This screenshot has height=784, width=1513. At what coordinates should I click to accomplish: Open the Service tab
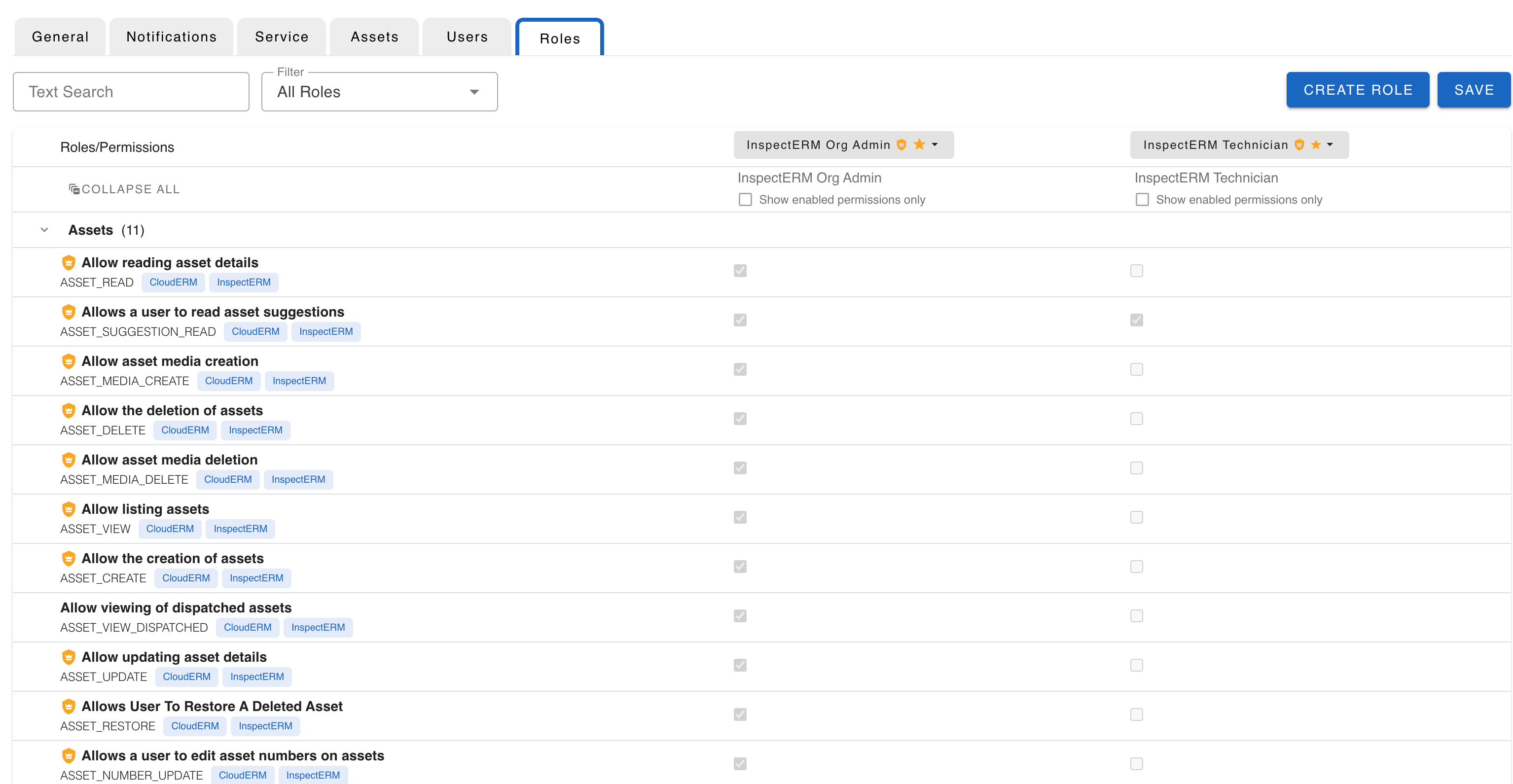tap(281, 37)
